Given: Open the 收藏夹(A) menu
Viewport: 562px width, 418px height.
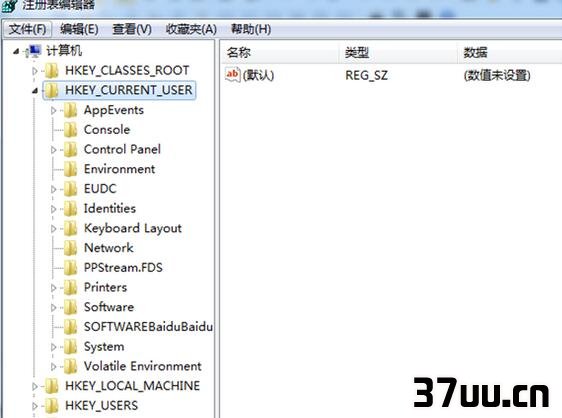Looking at the screenshot, I should click(x=191, y=29).
